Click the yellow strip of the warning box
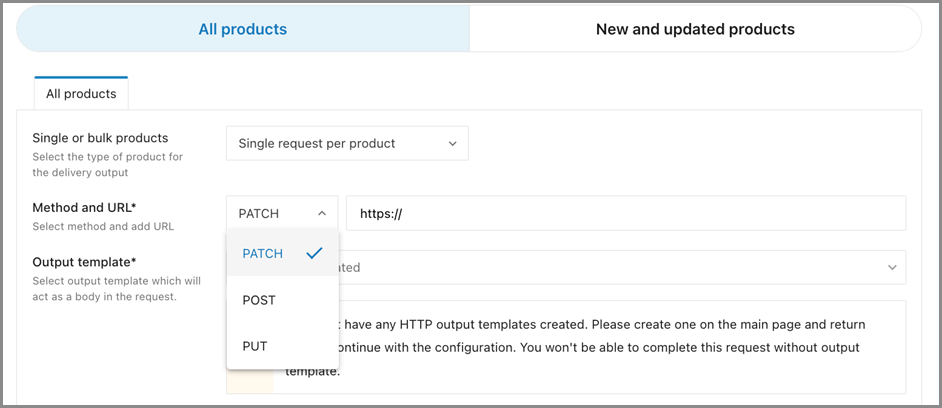This screenshot has height=408, width=942. tap(250, 380)
